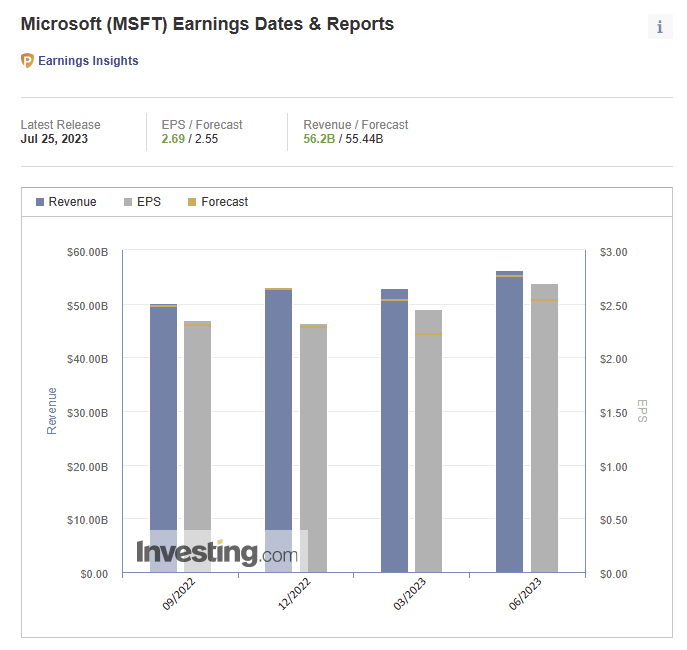687x650 pixels.
Task: Click the $30.00B revenue axis label
Action: click(x=87, y=413)
